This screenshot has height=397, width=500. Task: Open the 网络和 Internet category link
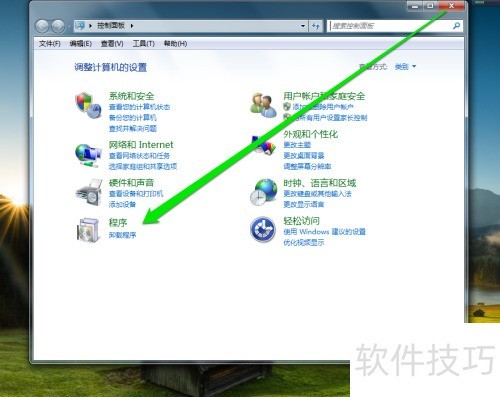[141, 145]
